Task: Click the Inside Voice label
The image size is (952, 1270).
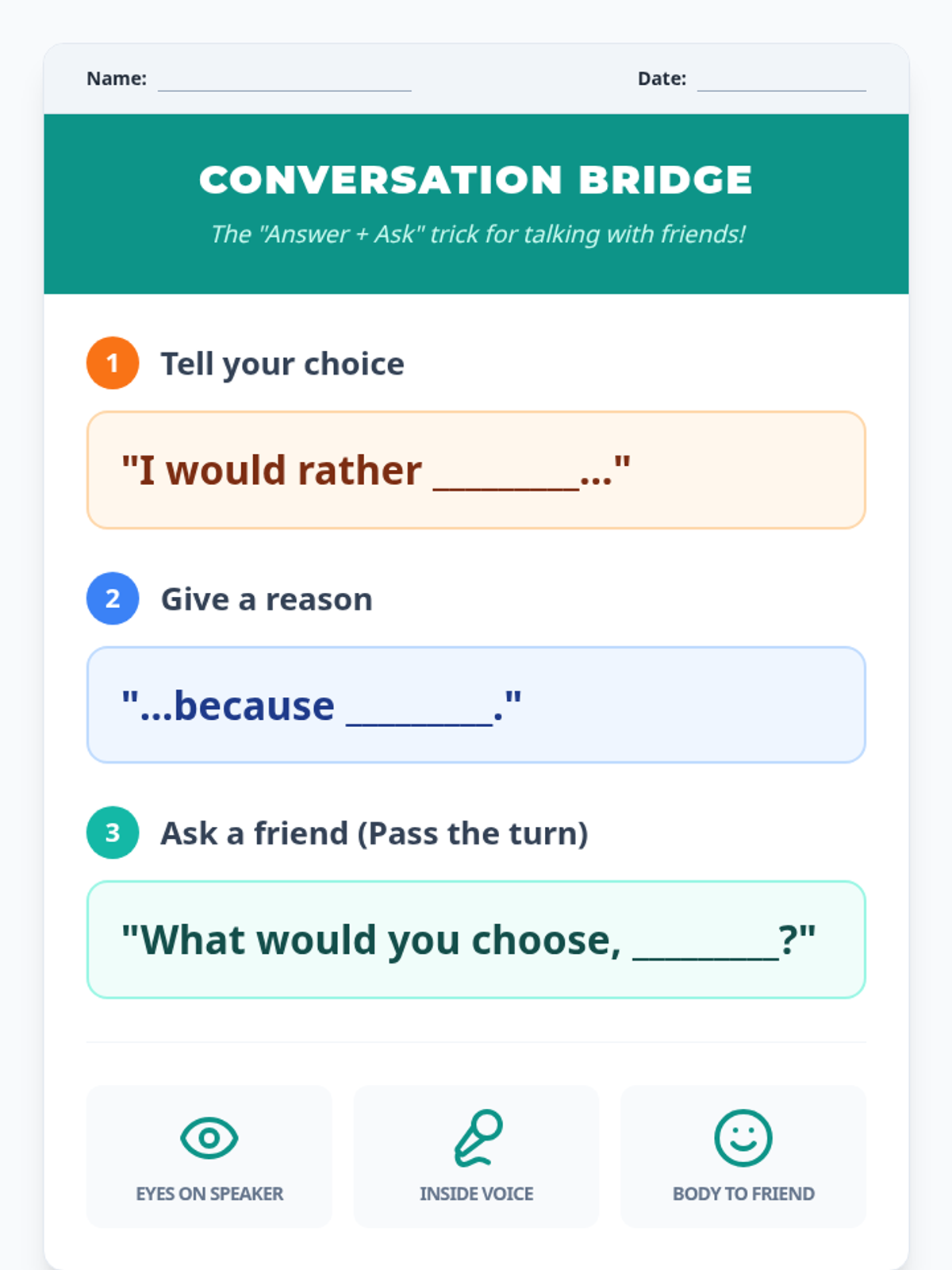Action: point(477,1194)
